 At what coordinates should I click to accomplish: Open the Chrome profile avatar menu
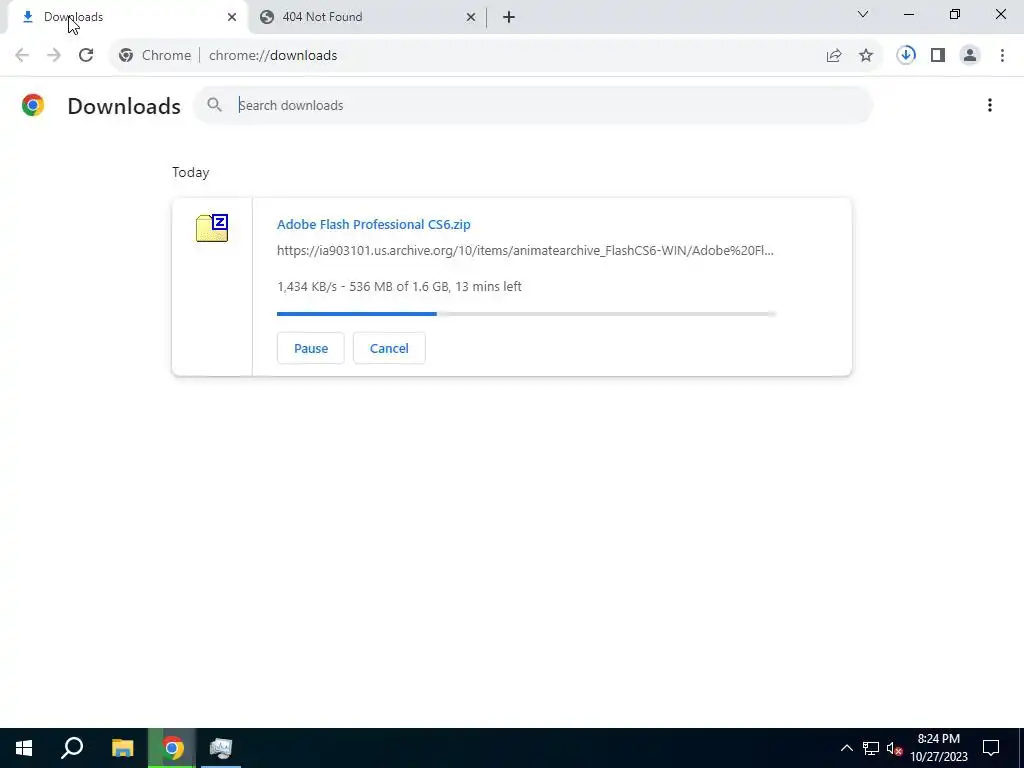pyautogui.click(x=970, y=56)
